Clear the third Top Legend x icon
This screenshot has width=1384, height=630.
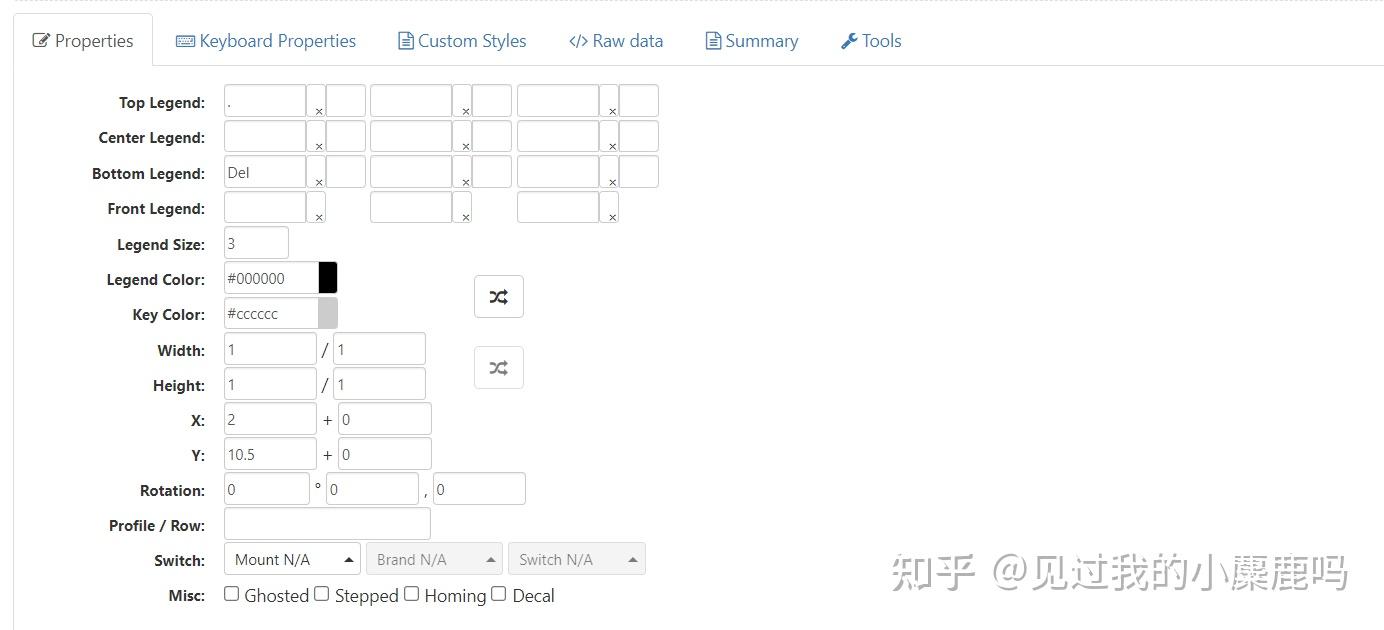[611, 110]
